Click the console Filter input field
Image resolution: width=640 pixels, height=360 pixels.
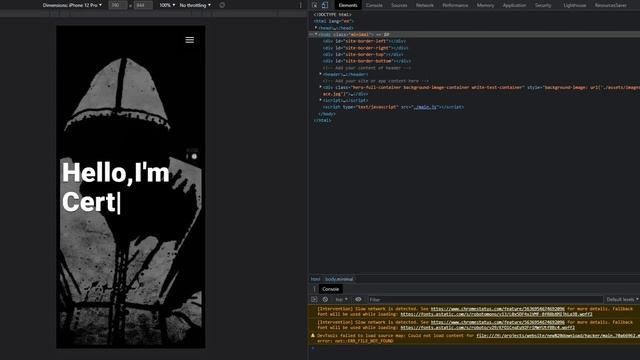[485, 300]
